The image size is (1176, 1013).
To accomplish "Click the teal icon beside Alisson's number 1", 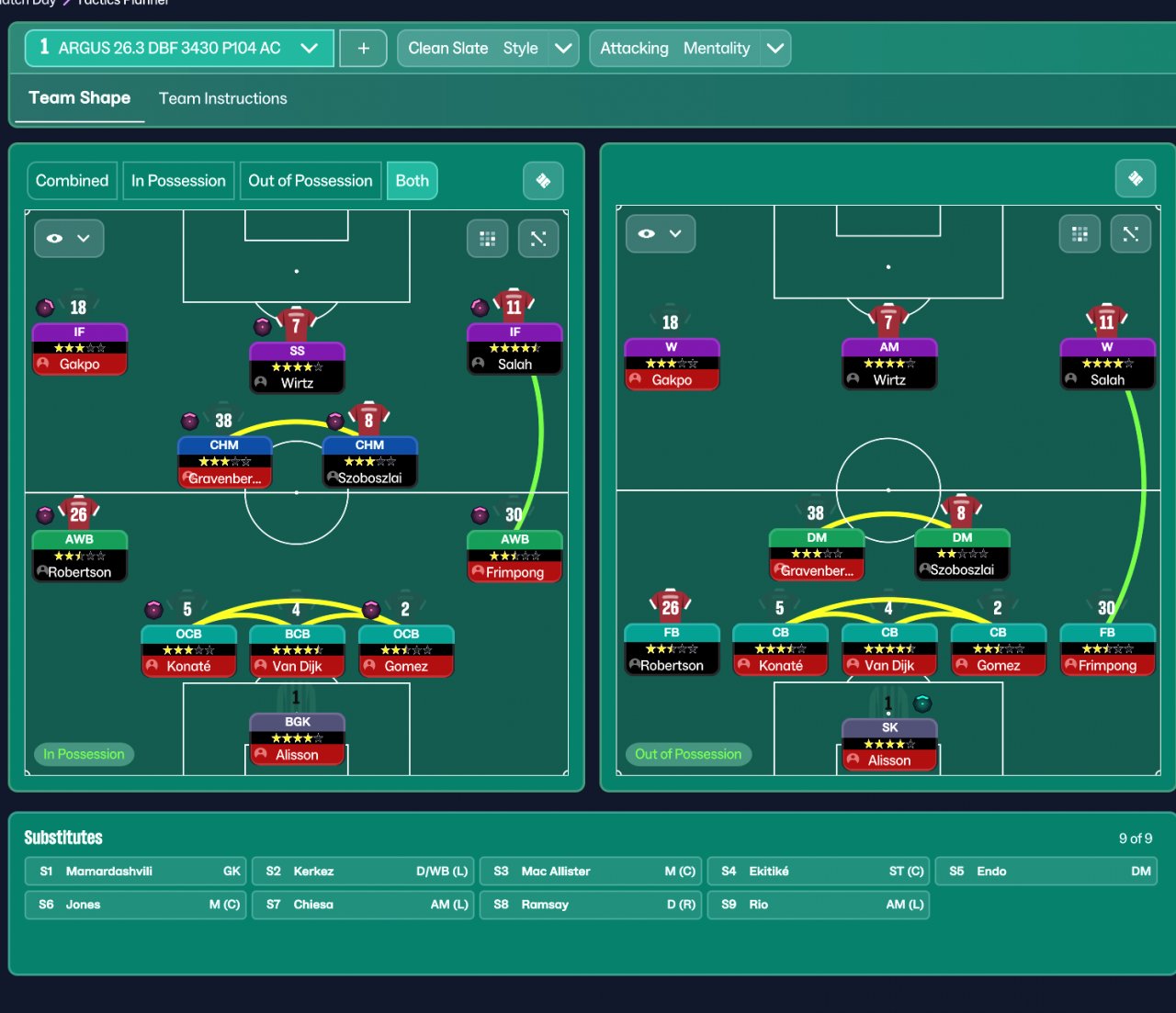I will (923, 703).
